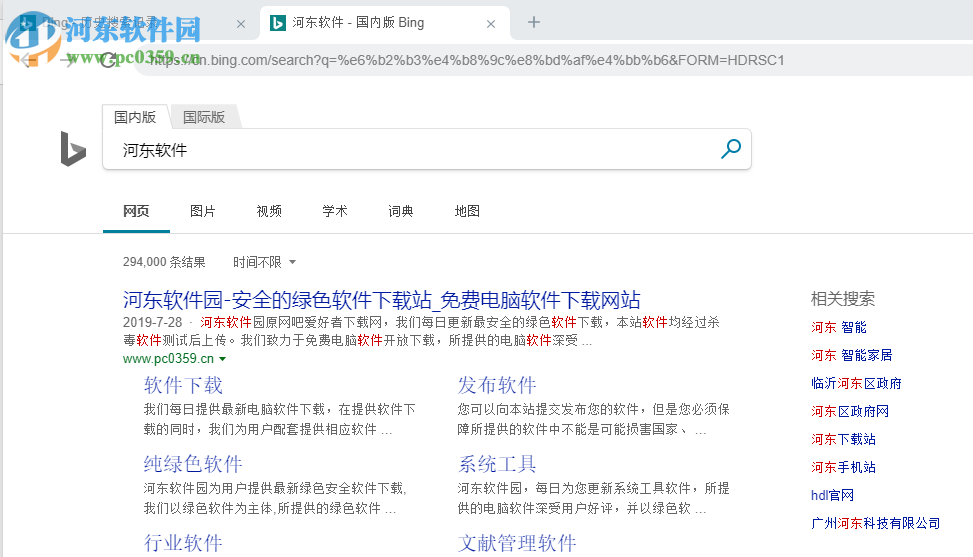Click related search 广州河东科技有限公司

point(875,523)
